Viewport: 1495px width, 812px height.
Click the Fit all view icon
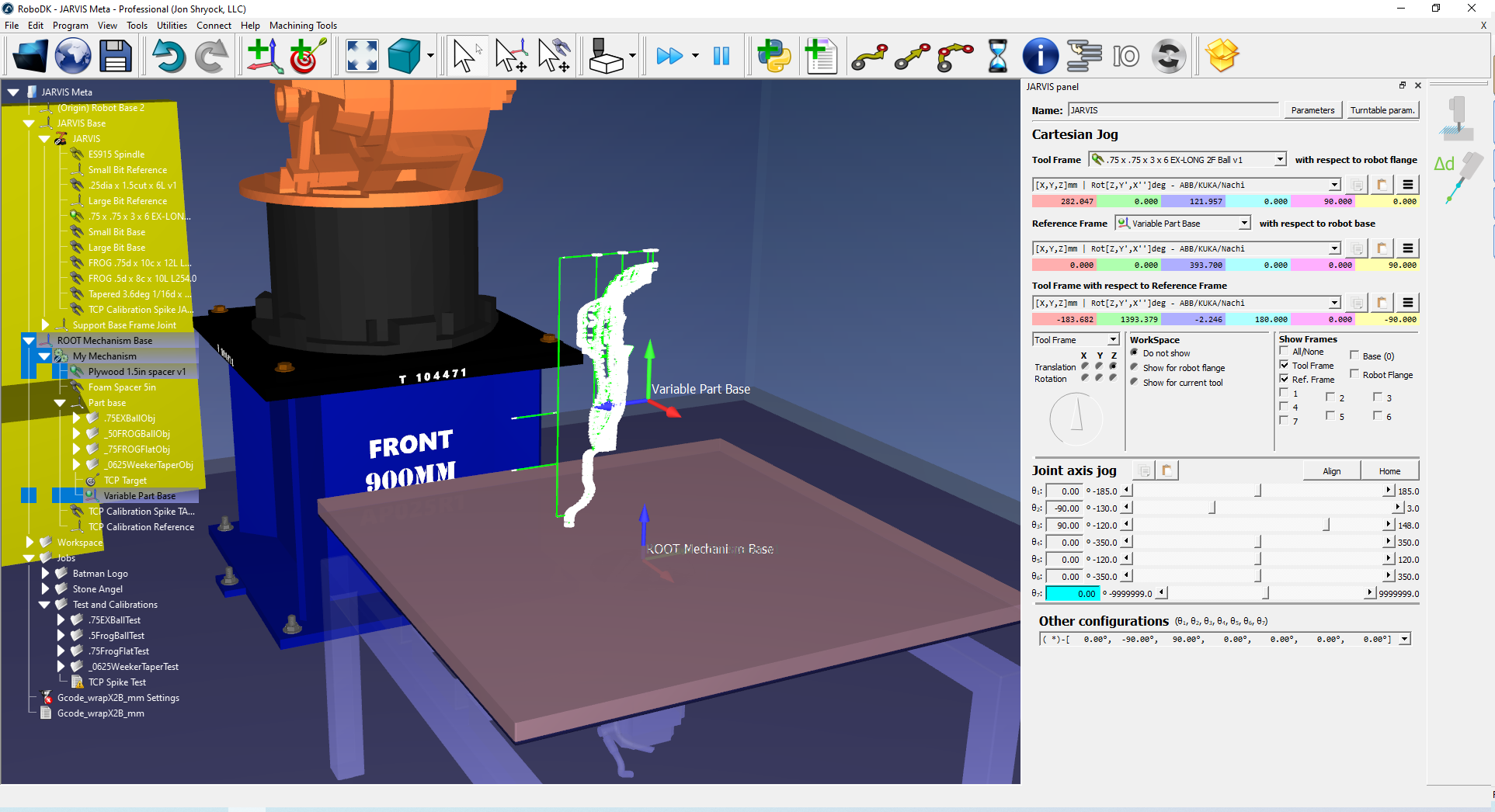362,57
